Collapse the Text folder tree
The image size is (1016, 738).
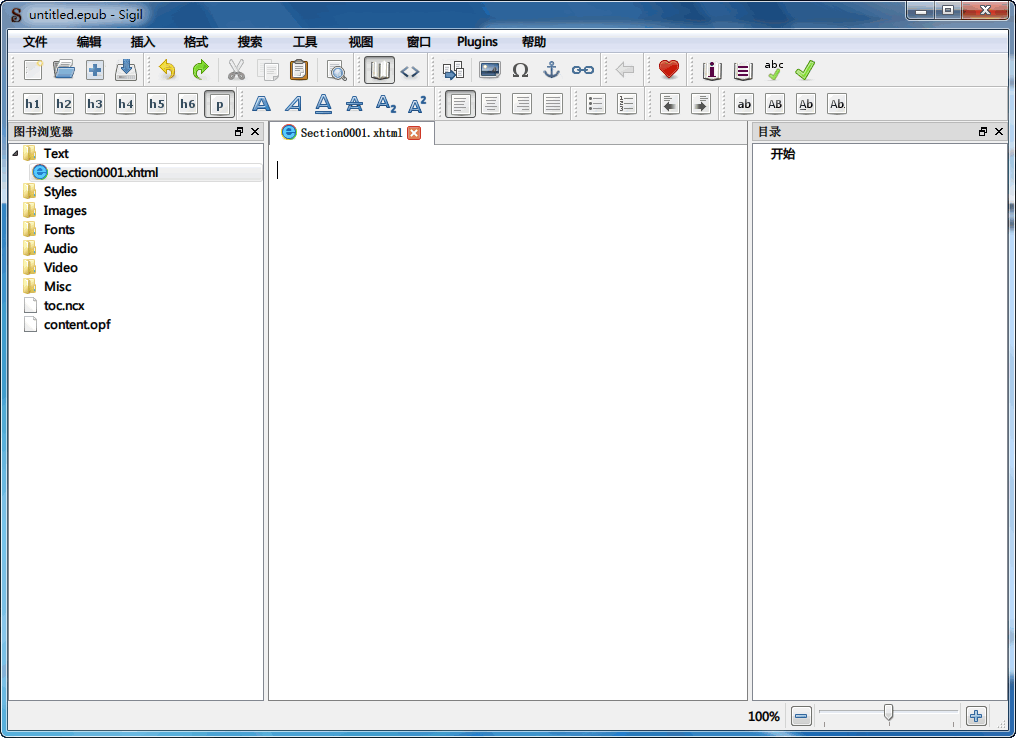pos(16,154)
